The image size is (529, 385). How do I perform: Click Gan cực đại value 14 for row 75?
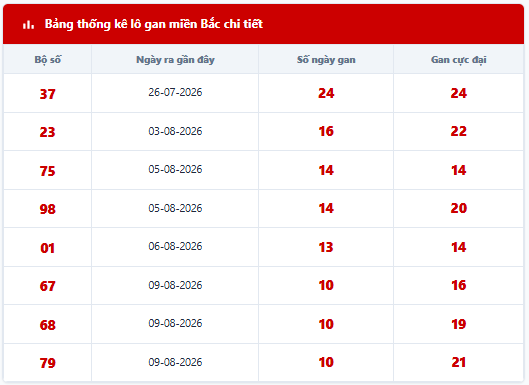pyautogui.click(x=458, y=170)
